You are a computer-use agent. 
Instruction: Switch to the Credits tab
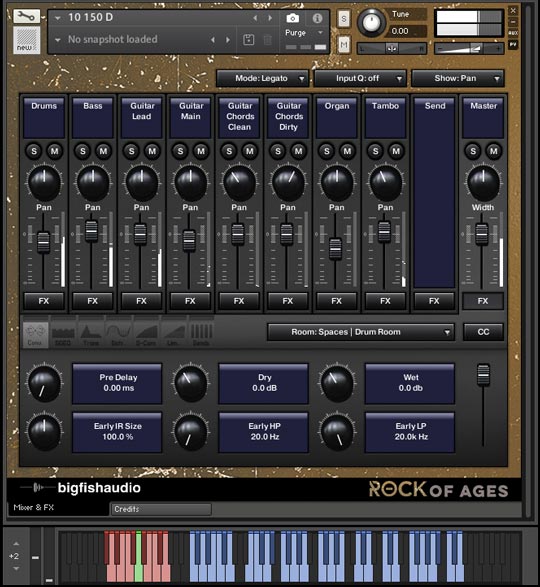pyautogui.click(x=161, y=509)
